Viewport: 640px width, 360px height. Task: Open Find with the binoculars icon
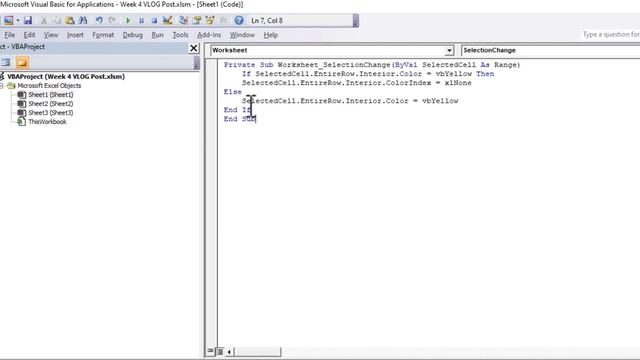pos(83,20)
